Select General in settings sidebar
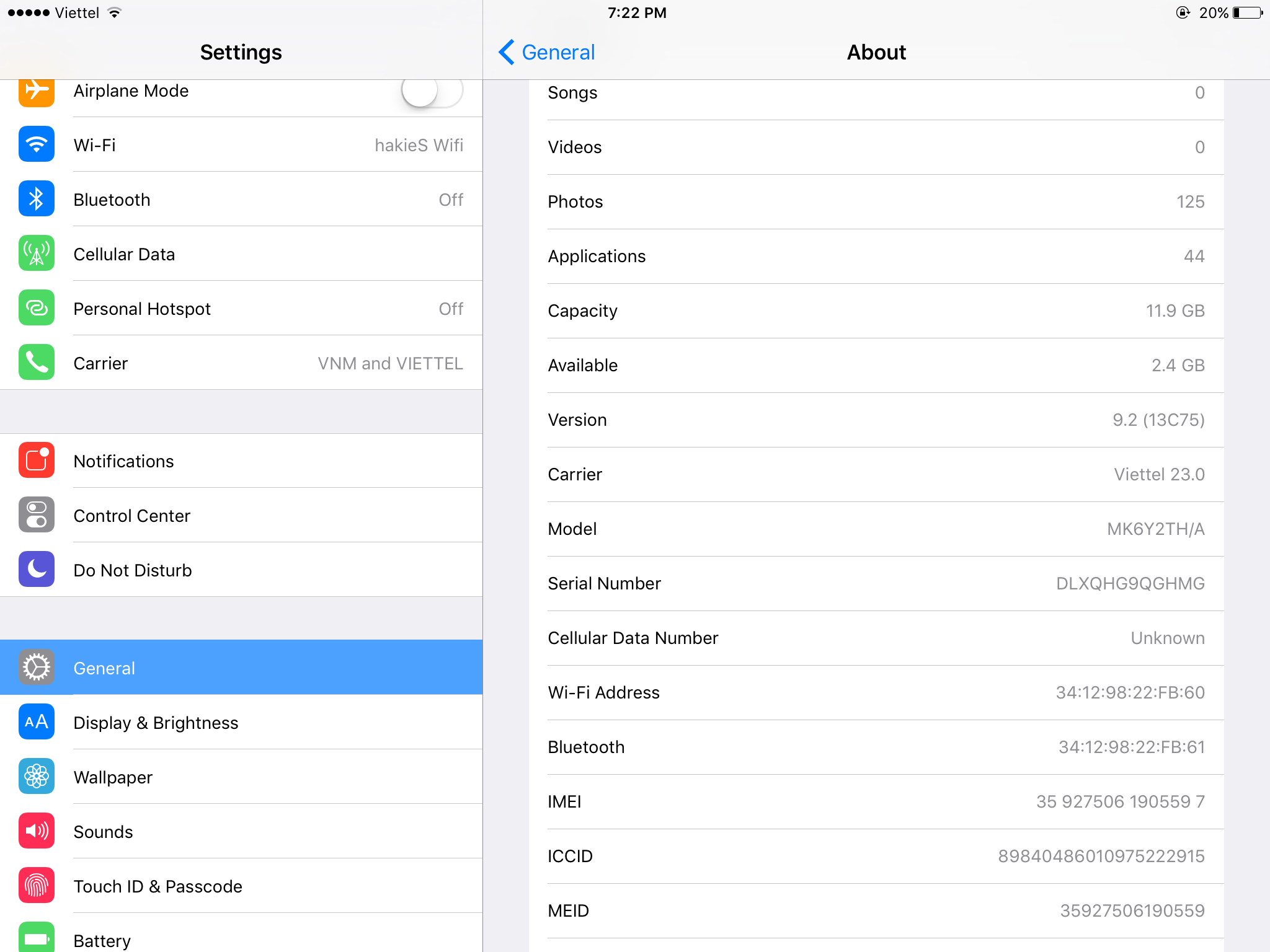This screenshot has width=1270, height=952. click(241, 668)
